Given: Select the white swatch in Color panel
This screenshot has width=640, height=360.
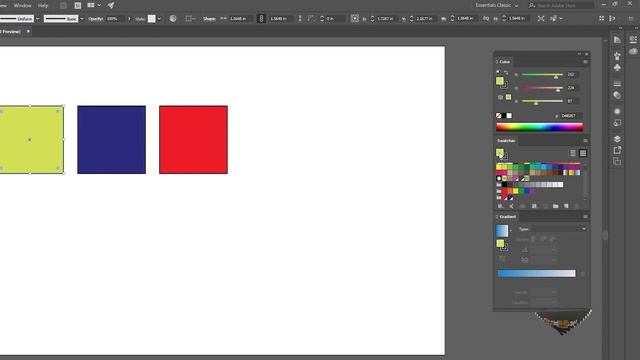Looking at the screenshot, I should (x=509, y=116).
